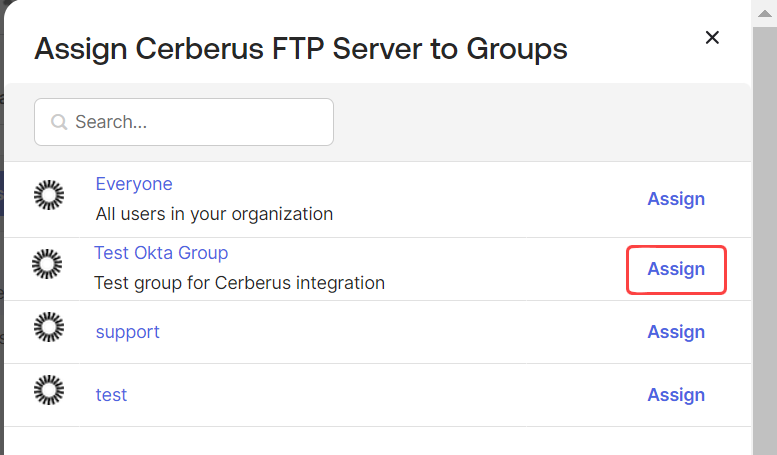Image resolution: width=777 pixels, height=455 pixels.
Task: Close the Assign to Groups dialog
Action: [712, 37]
